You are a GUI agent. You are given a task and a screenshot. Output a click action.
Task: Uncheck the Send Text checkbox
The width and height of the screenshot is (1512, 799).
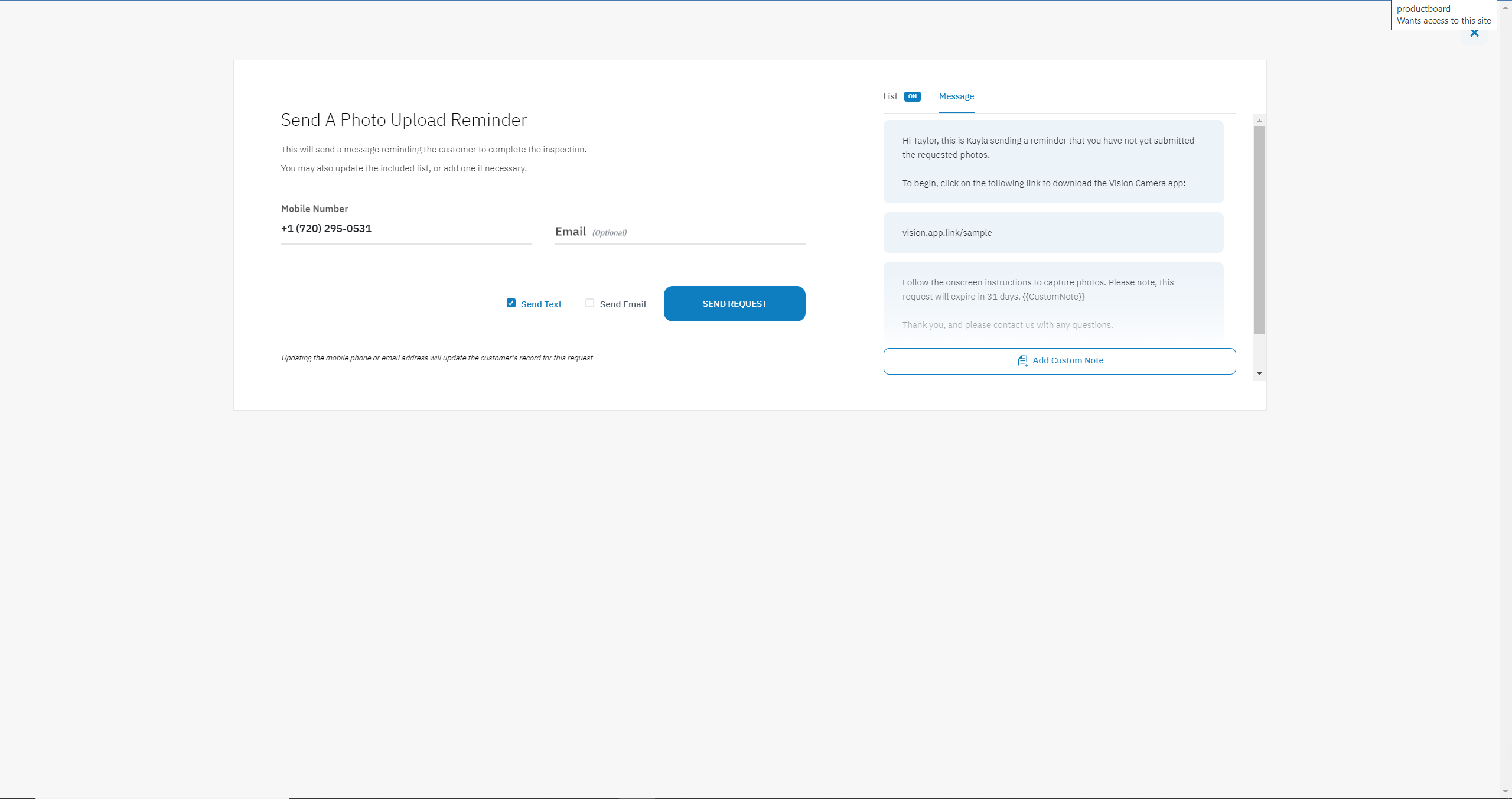point(511,303)
